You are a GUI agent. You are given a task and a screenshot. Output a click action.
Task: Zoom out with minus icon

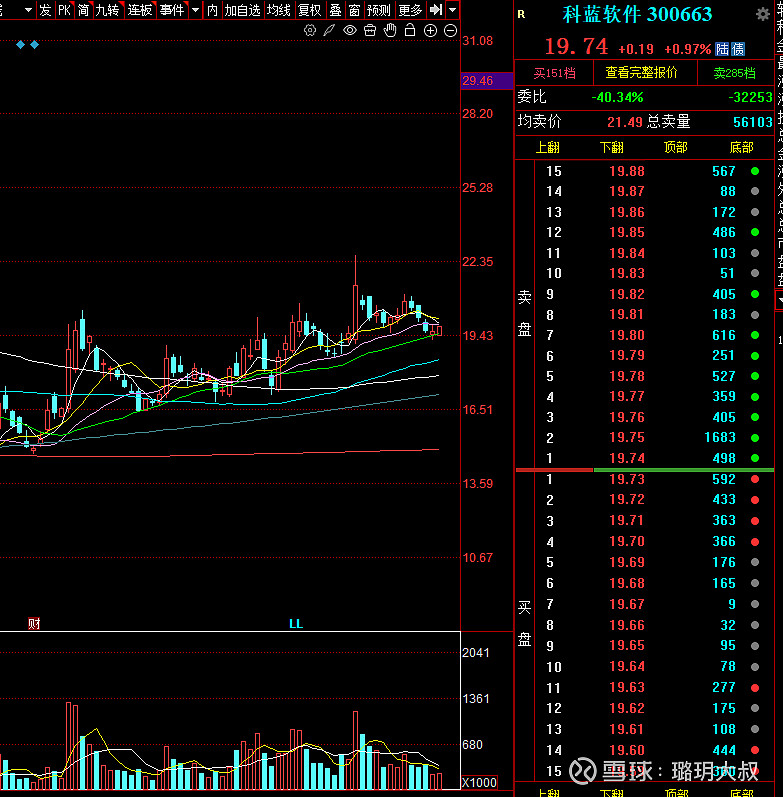(450, 30)
